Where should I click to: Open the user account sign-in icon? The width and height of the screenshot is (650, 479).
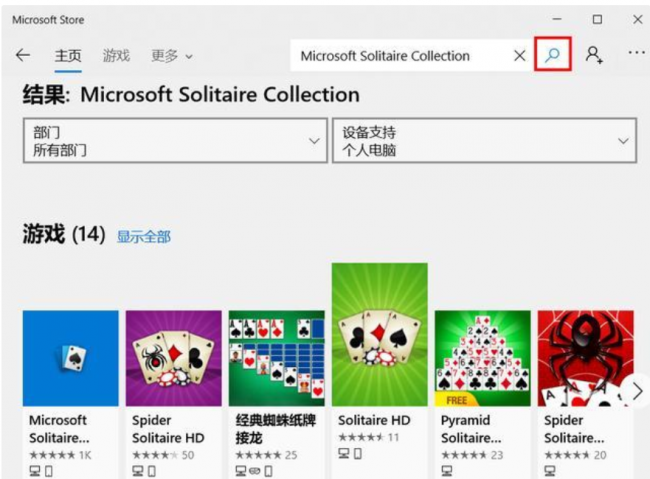click(x=594, y=55)
